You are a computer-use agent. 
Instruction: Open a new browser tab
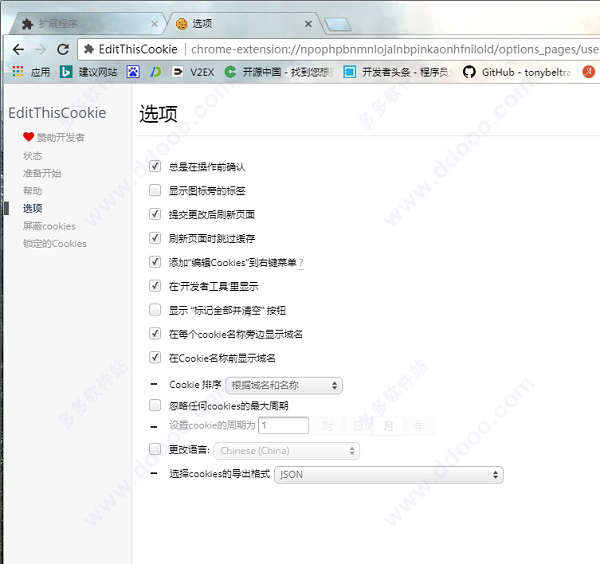(337, 24)
